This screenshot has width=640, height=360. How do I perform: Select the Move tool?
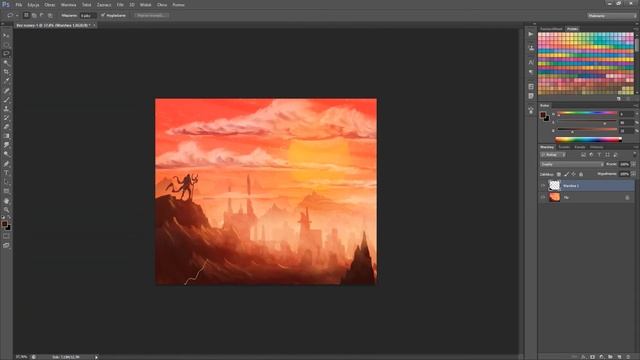pyautogui.click(x=6, y=36)
